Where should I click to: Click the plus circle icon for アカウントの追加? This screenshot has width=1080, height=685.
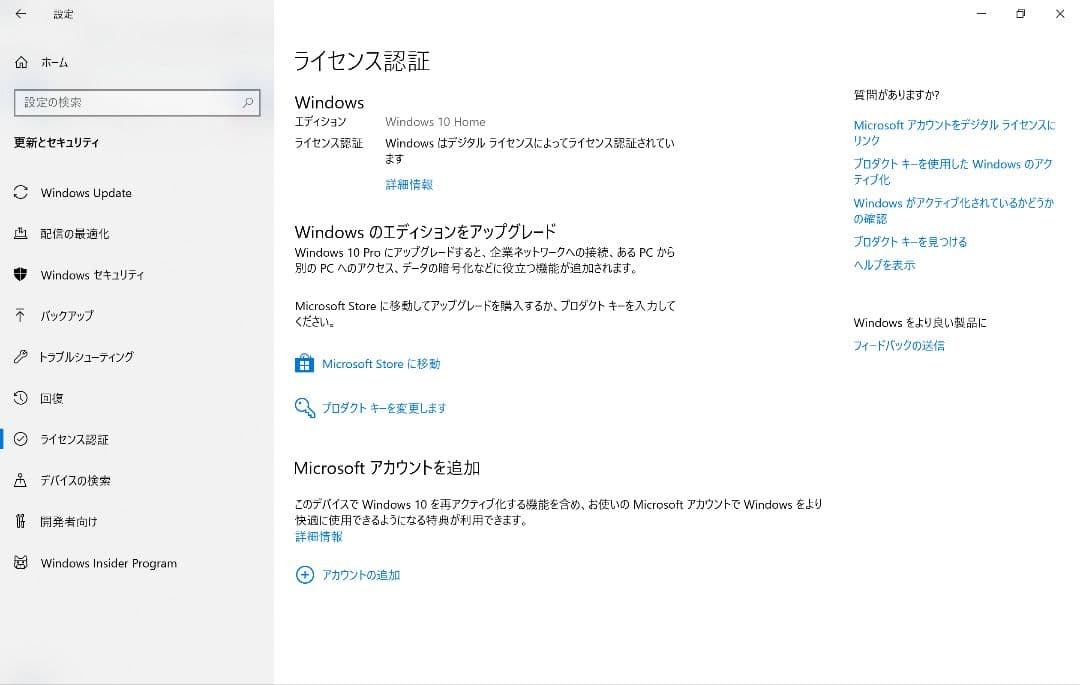304,575
